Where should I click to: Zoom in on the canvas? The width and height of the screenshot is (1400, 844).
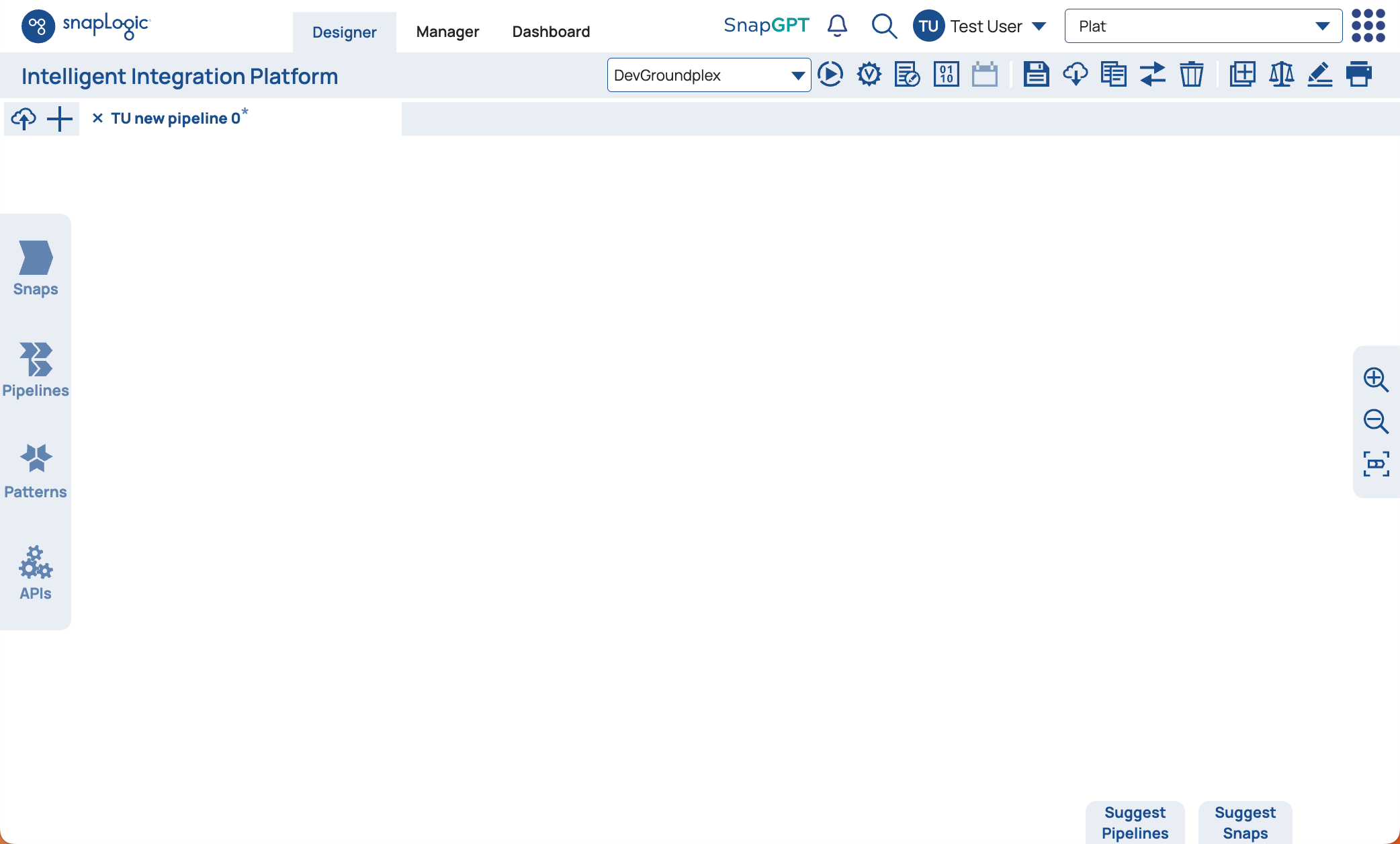[1375, 380]
